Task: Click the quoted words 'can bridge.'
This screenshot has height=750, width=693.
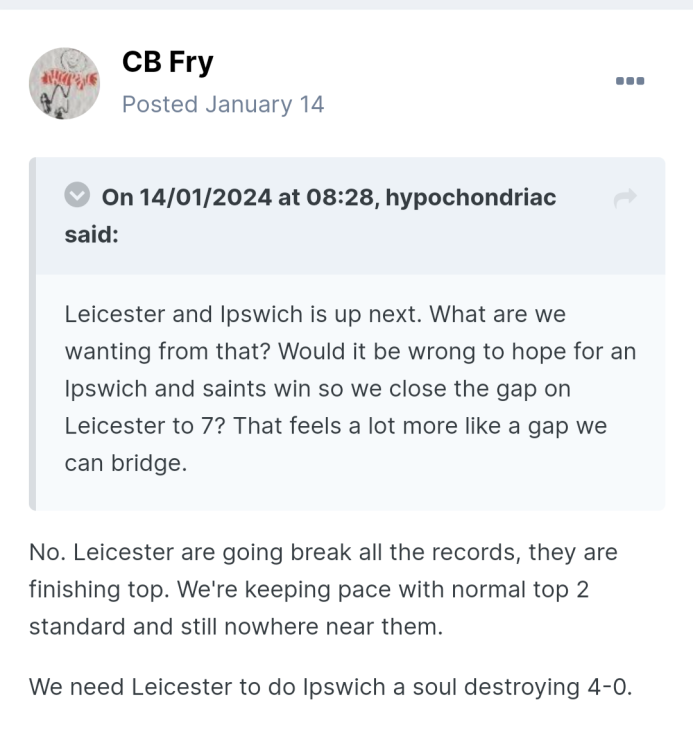Action: 126,464
